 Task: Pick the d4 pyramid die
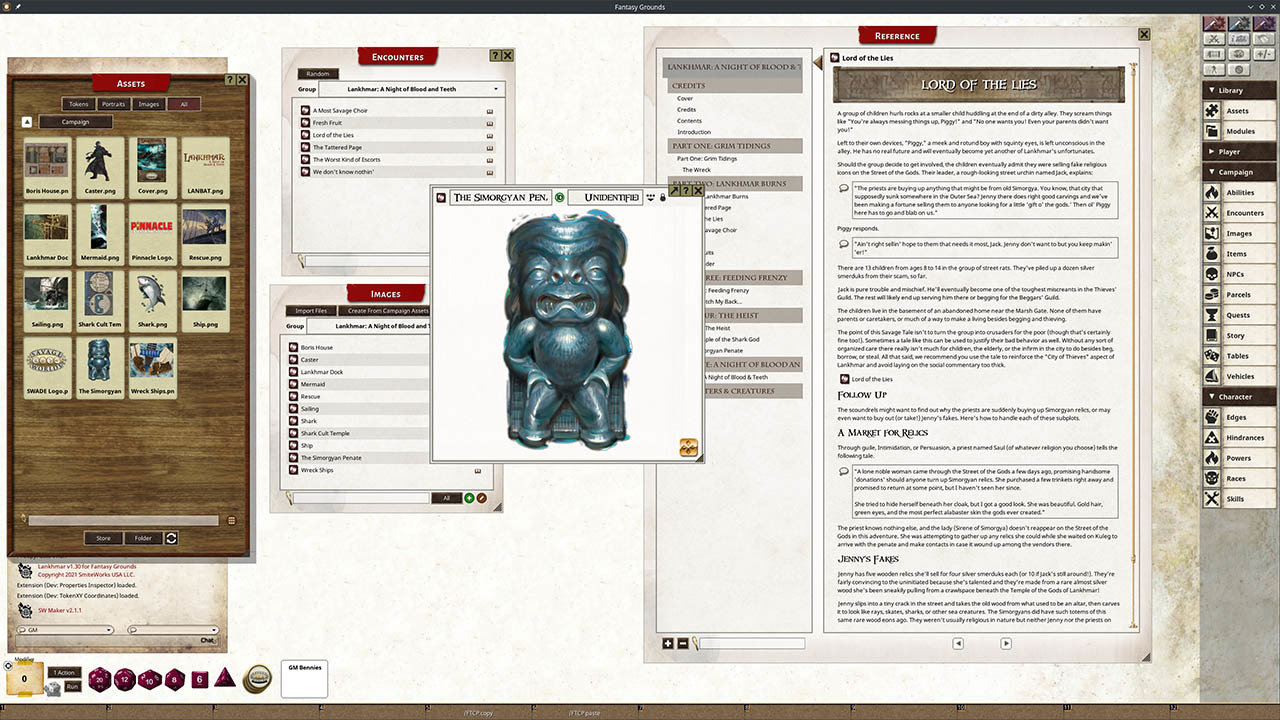click(224, 678)
